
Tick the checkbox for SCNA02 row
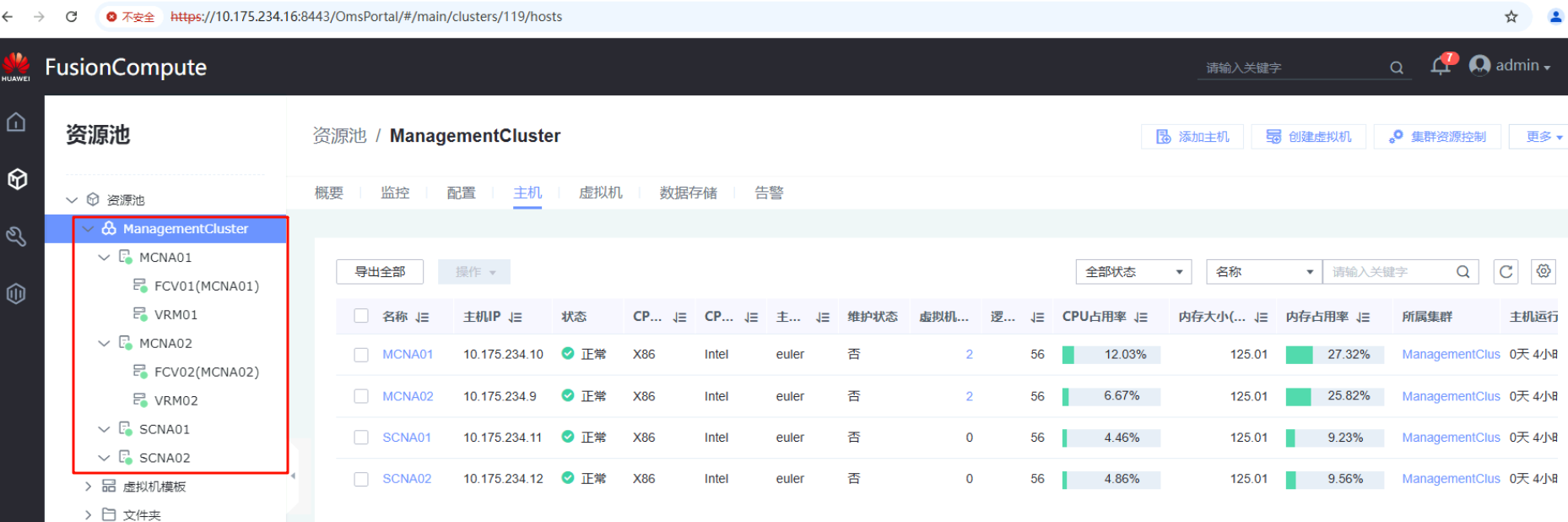(x=361, y=479)
